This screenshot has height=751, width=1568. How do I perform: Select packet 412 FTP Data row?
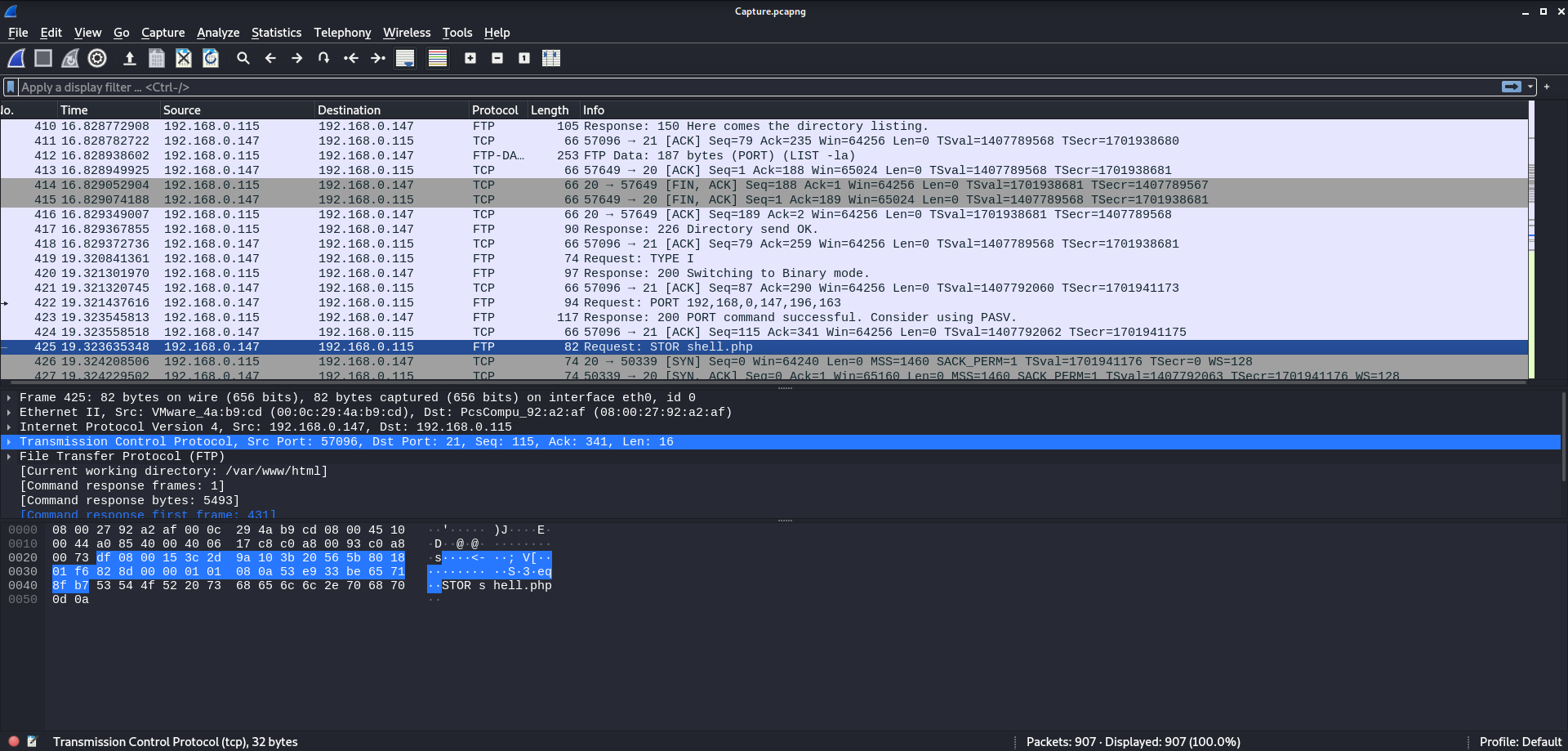pyautogui.click(x=764, y=155)
